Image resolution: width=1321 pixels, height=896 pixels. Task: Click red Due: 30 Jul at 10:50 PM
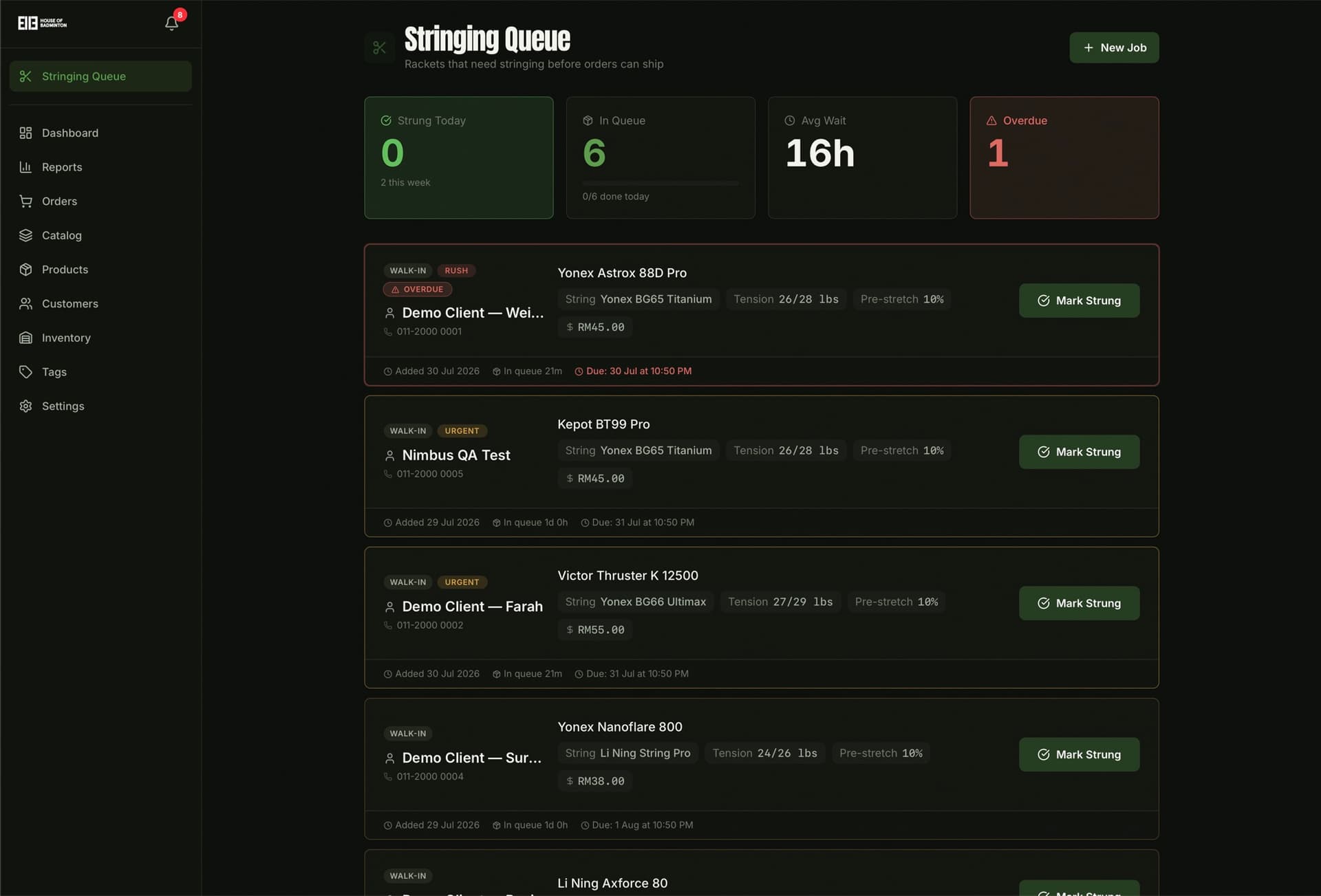pos(633,371)
